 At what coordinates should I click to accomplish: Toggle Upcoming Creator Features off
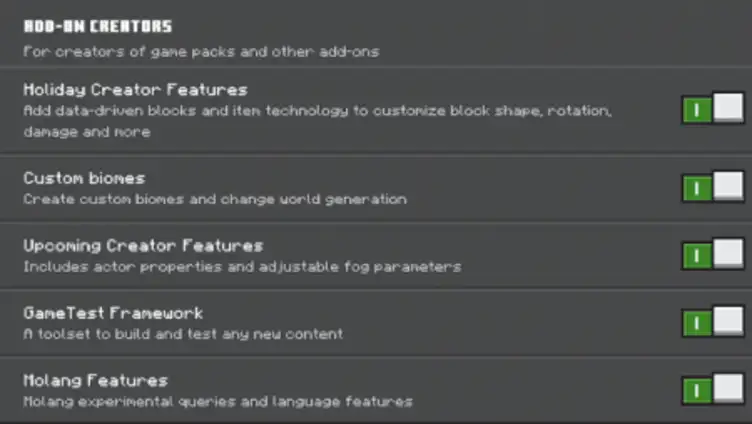(713, 254)
